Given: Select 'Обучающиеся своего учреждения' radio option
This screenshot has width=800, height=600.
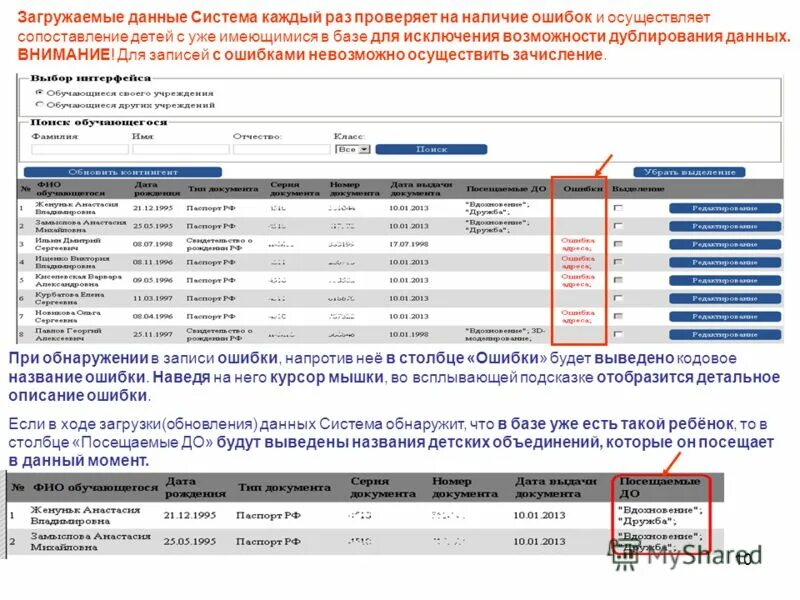Looking at the screenshot, I should click(x=39, y=92).
